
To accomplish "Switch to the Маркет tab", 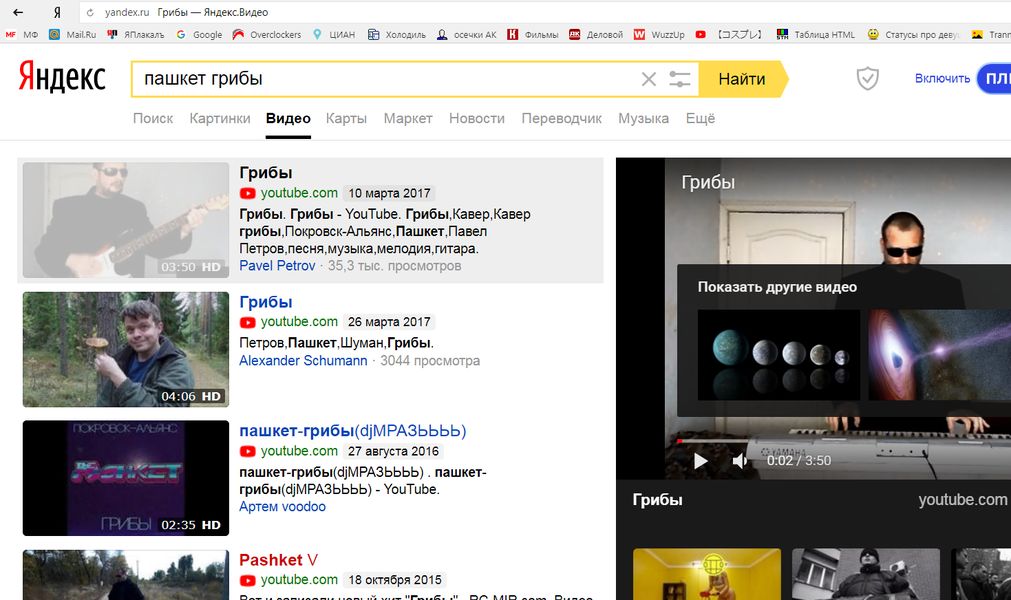I will [408, 119].
